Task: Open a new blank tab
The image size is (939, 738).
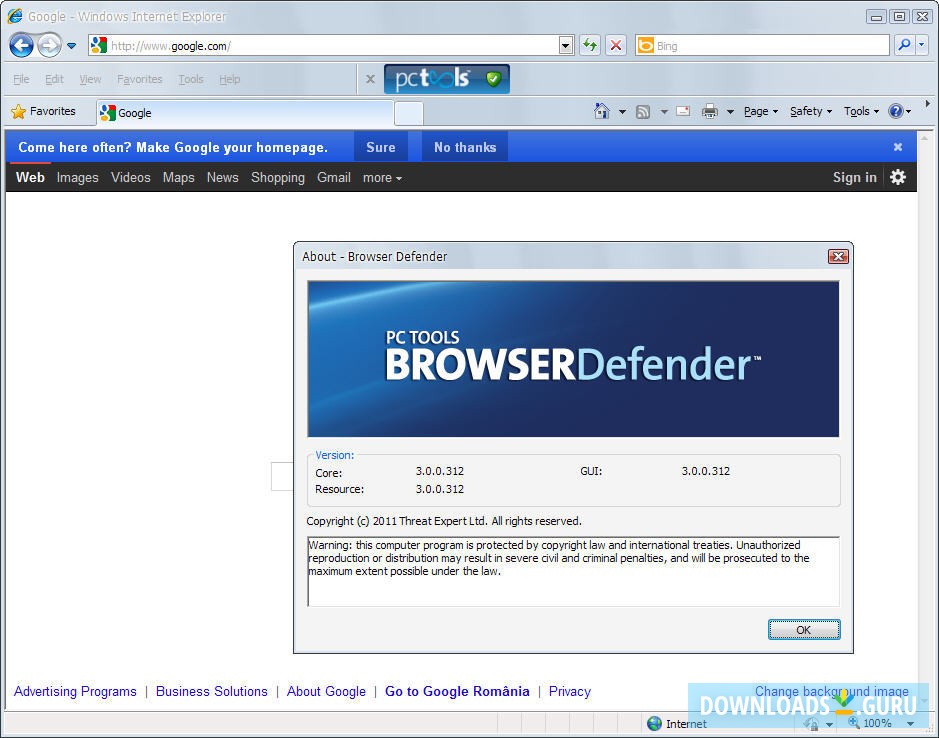Action: point(409,113)
